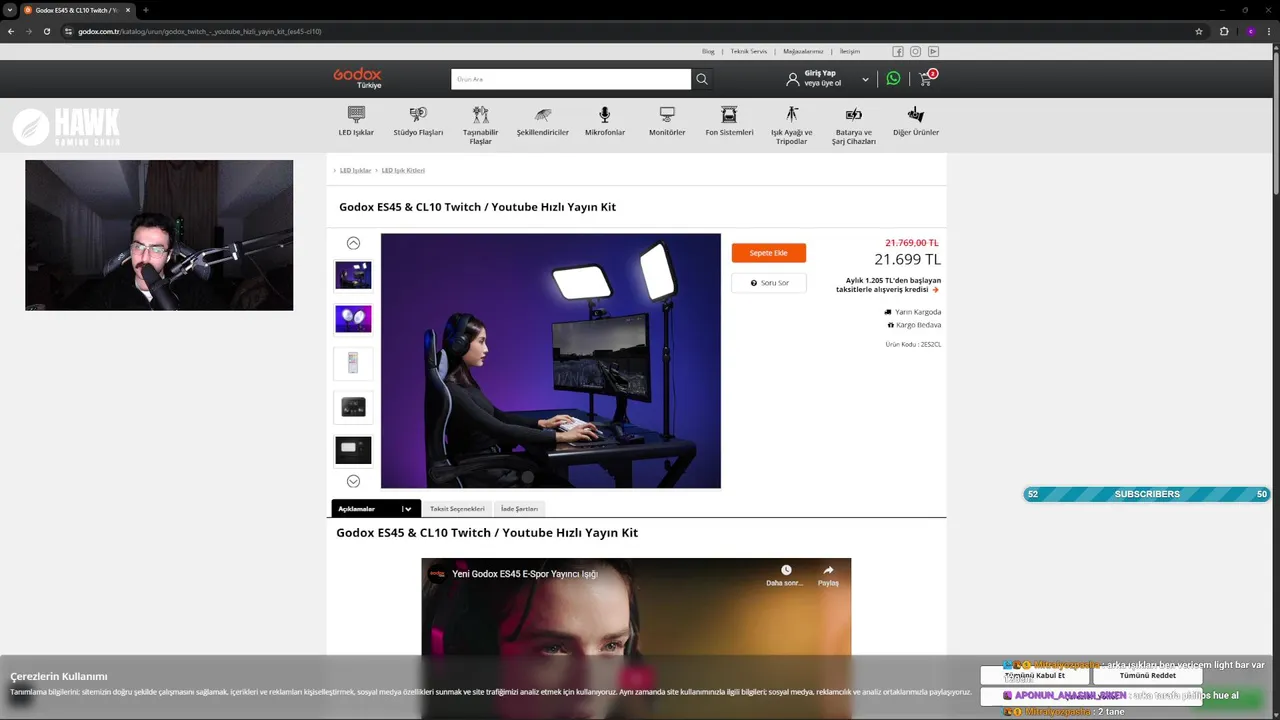
Task: Open the Mağazalarımız link
Action: pos(803,51)
